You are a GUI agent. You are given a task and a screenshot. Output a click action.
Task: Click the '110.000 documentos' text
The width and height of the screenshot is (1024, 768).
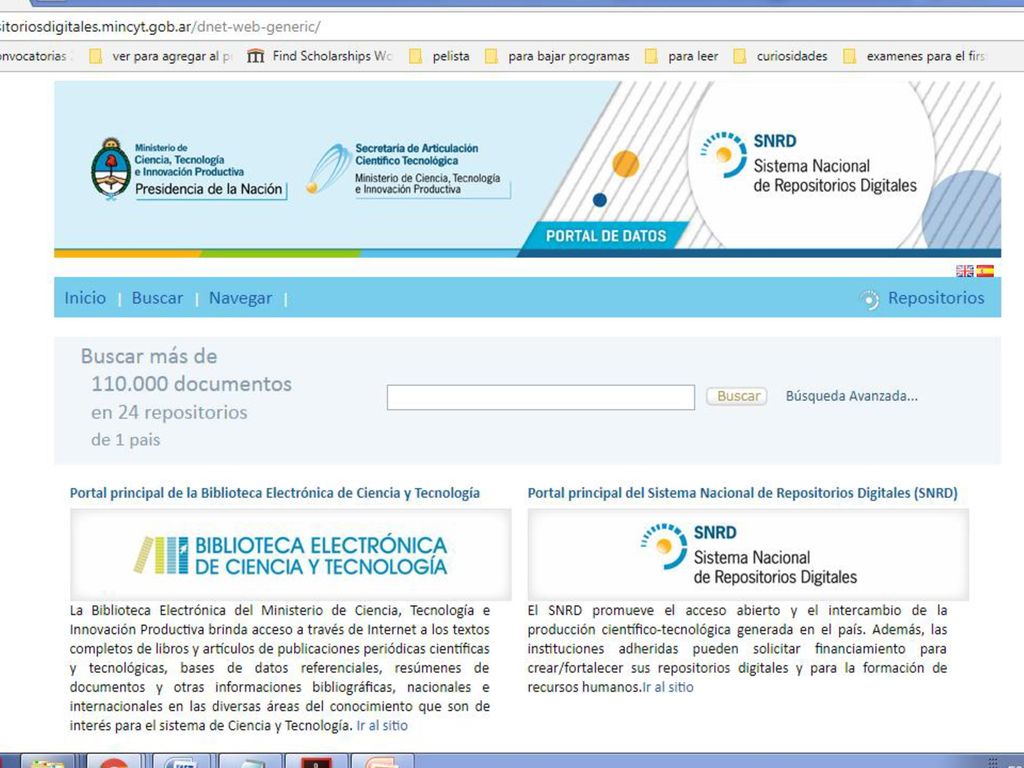[x=191, y=384]
